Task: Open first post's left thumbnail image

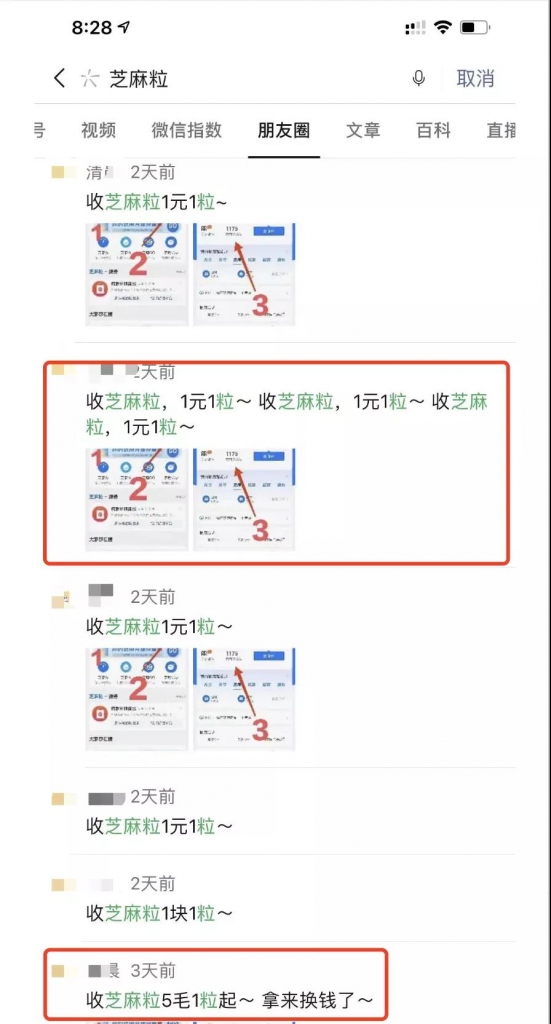Action: (x=137, y=275)
